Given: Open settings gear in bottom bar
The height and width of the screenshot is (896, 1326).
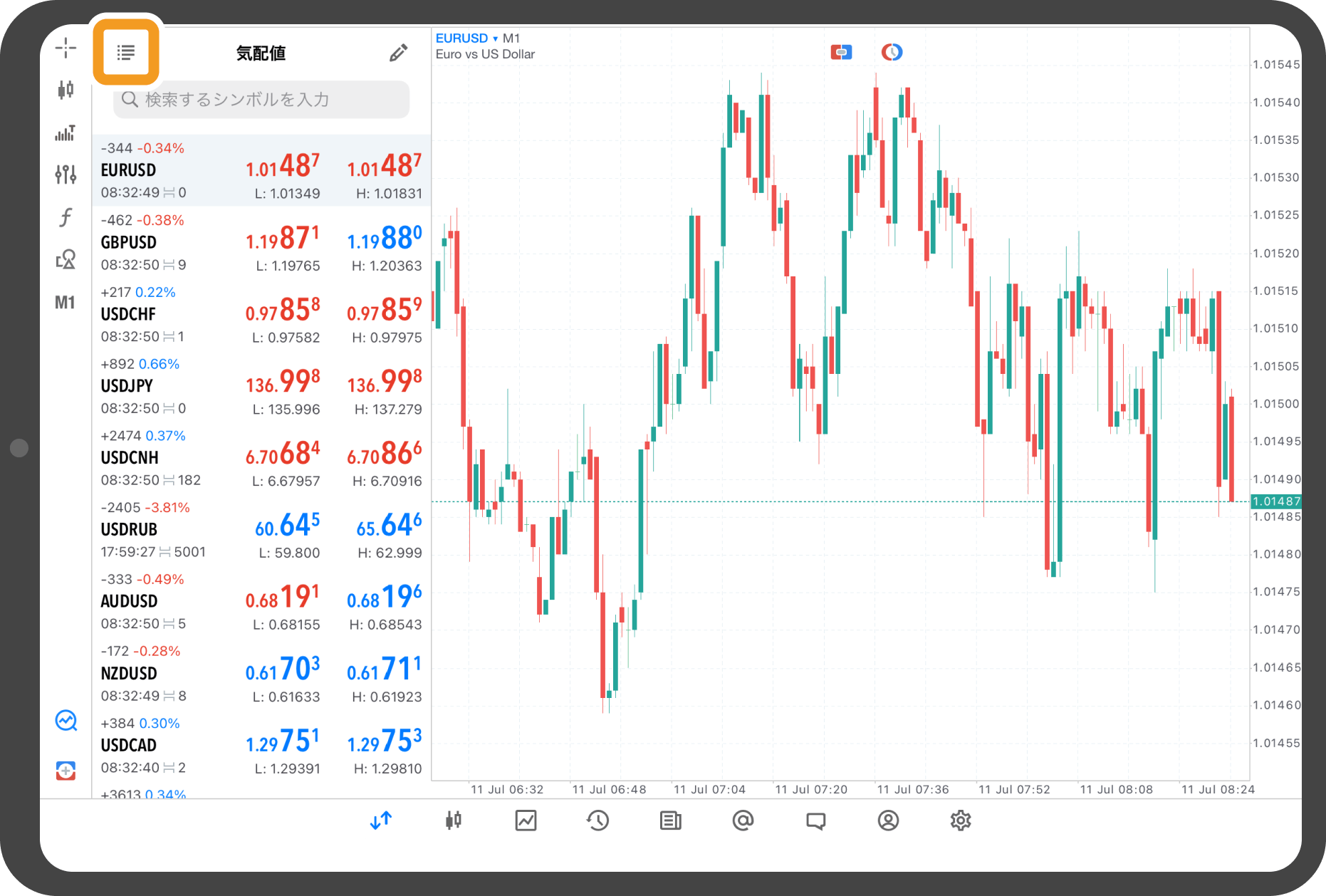Looking at the screenshot, I should (960, 821).
